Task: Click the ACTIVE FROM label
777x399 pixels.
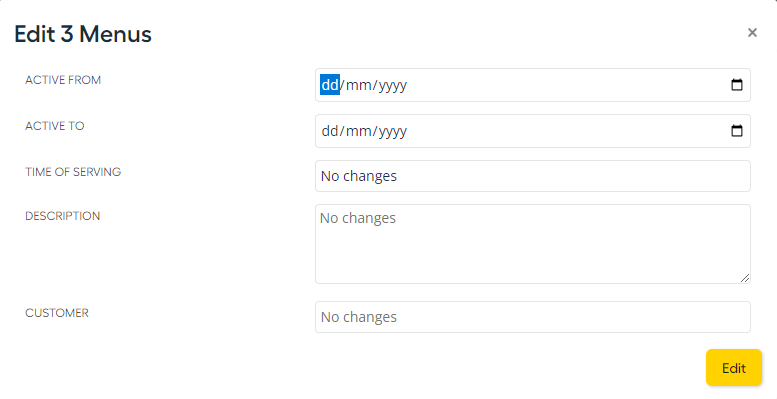Action: click(x=63, y=80)
